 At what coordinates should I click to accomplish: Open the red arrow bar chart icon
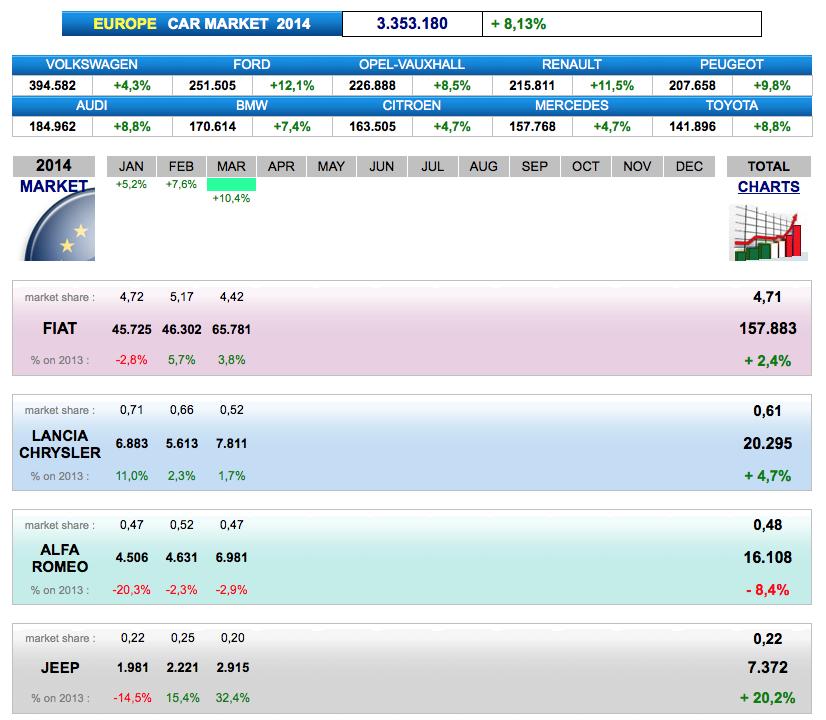pos(768,233)
